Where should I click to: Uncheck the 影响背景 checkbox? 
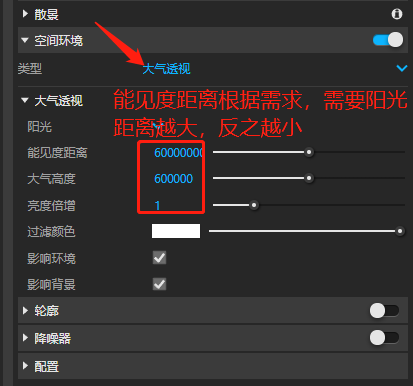159,284
